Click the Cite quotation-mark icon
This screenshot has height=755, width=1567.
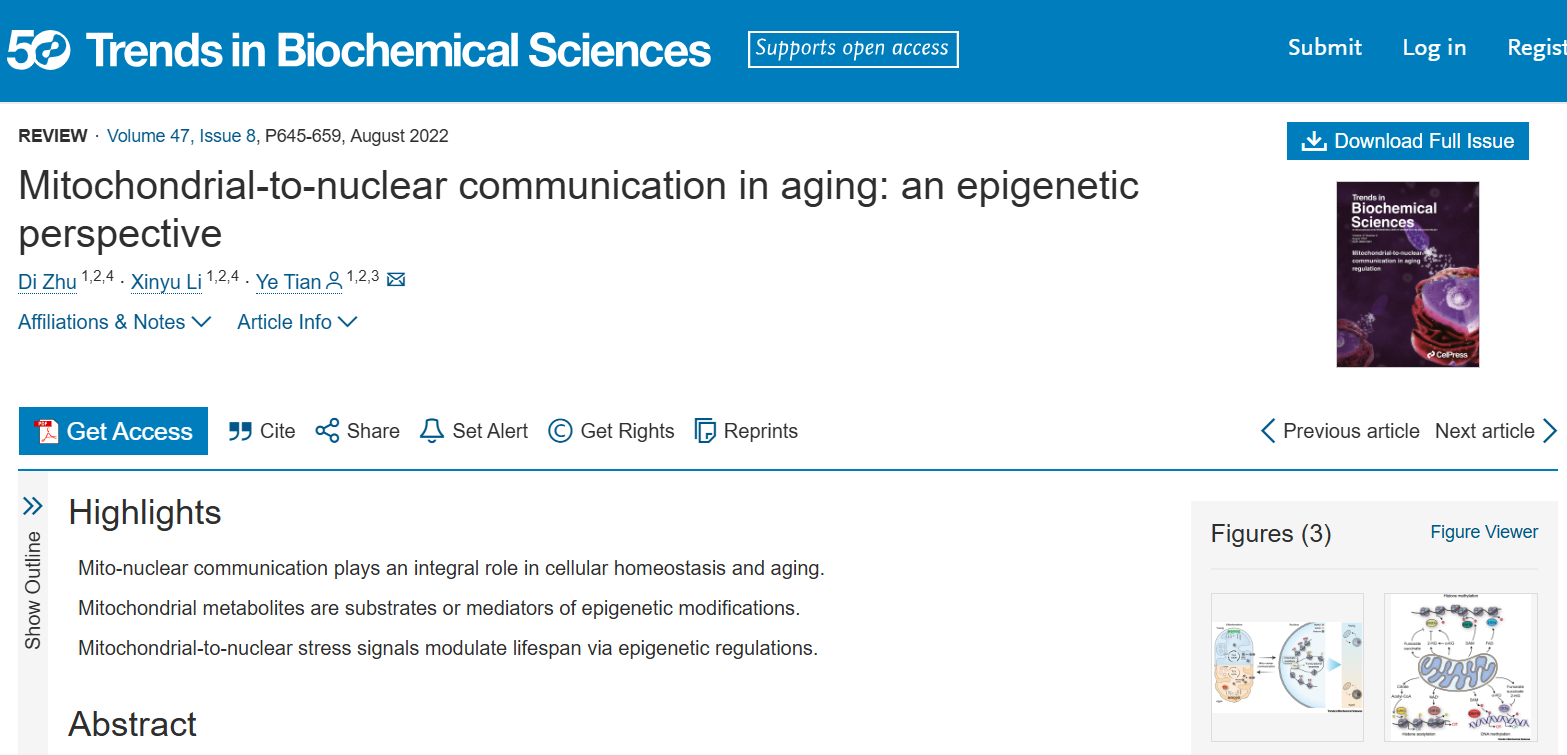pyautogui.click(x=240, y=431)
